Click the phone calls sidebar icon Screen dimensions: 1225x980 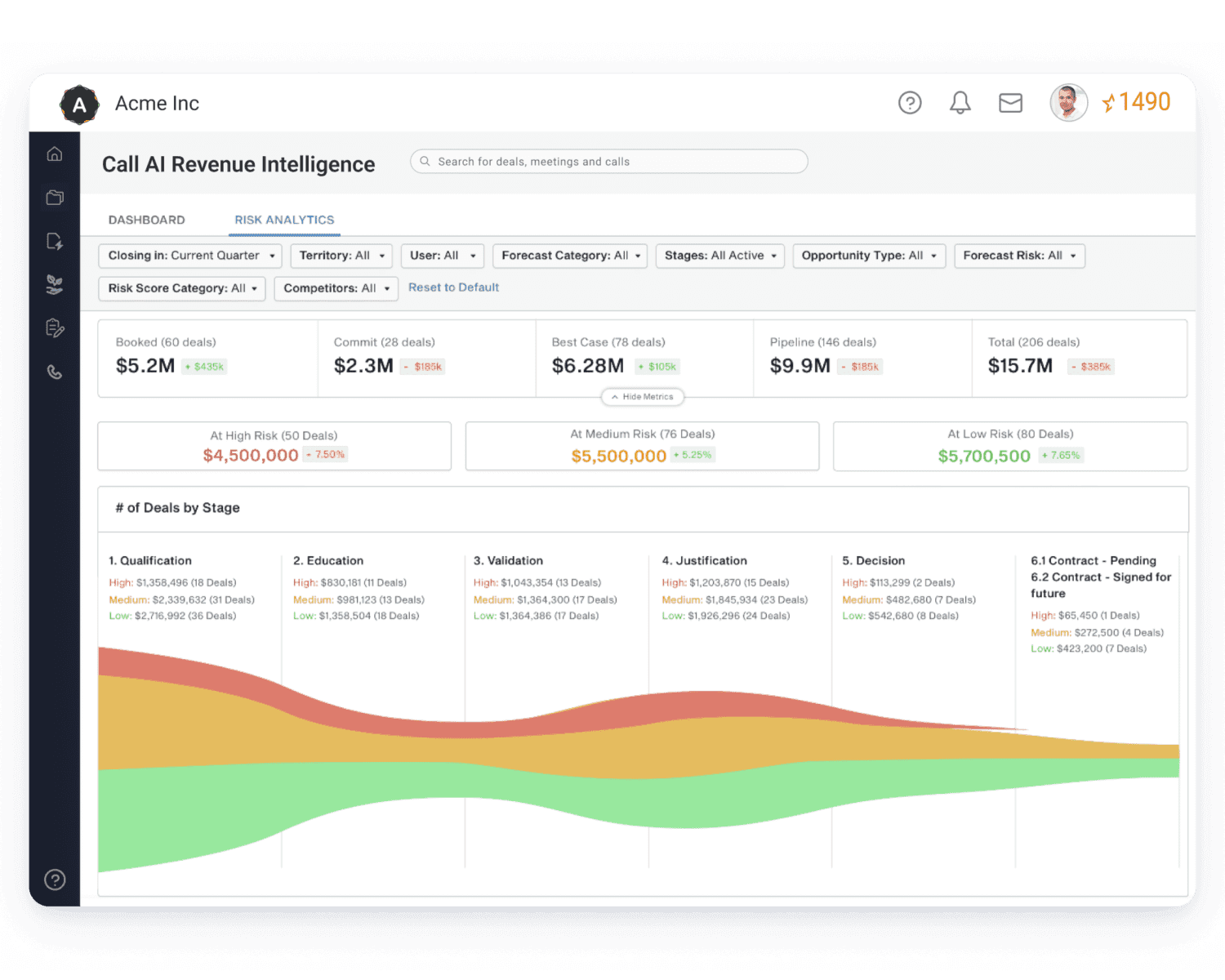coord(55,372)
